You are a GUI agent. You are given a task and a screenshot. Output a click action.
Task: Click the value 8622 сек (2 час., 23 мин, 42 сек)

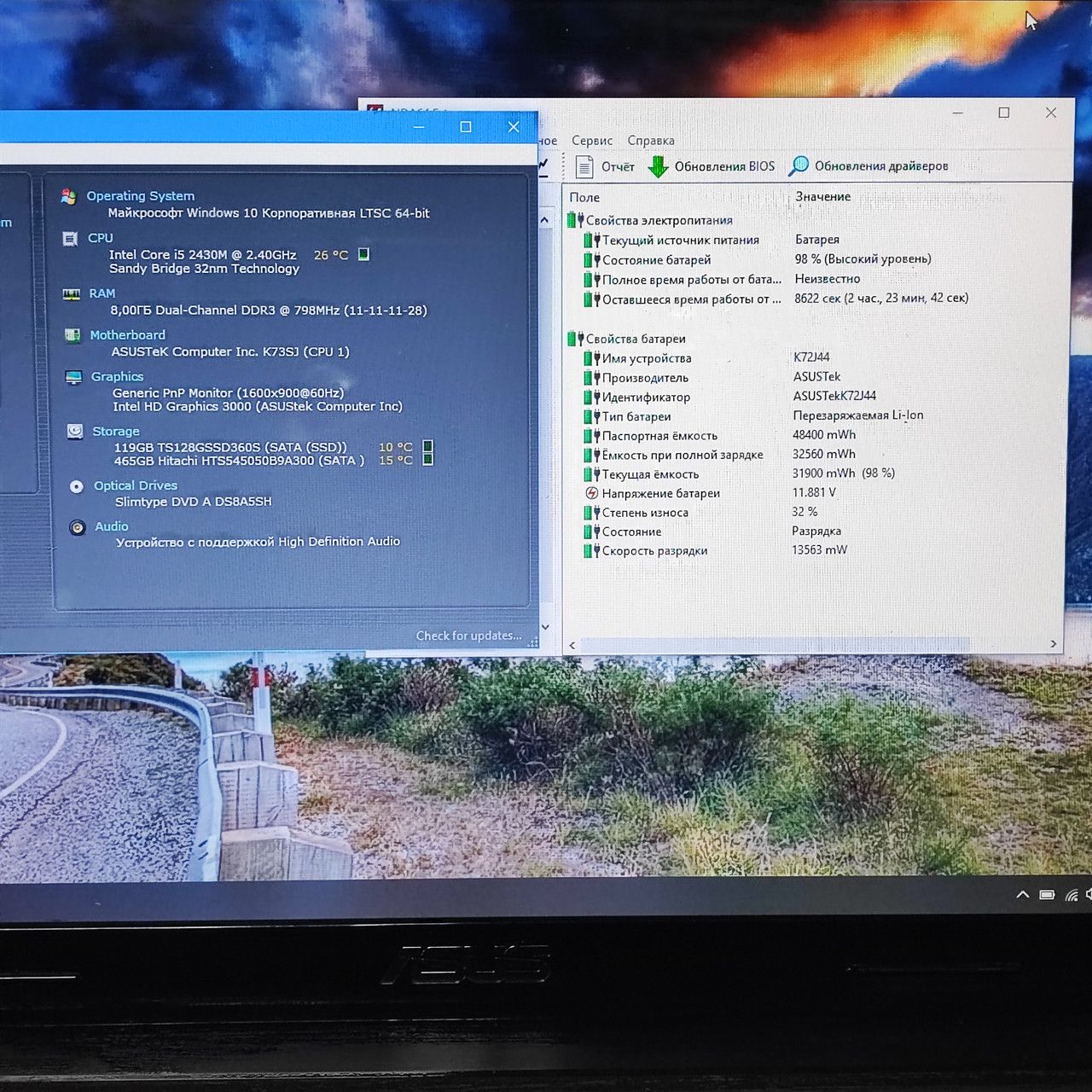pos(881,298)
